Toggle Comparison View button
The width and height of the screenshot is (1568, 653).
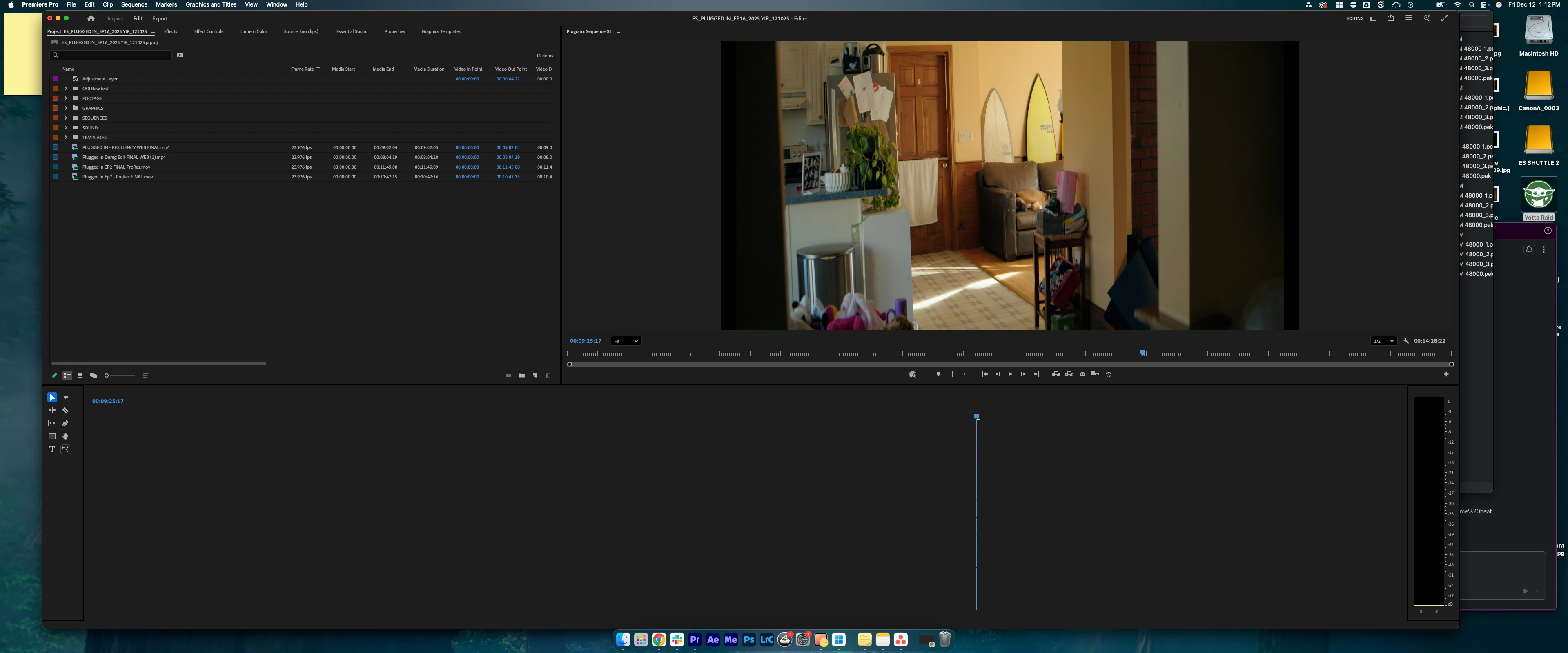pyautogui.click(x=1096, y=374)
